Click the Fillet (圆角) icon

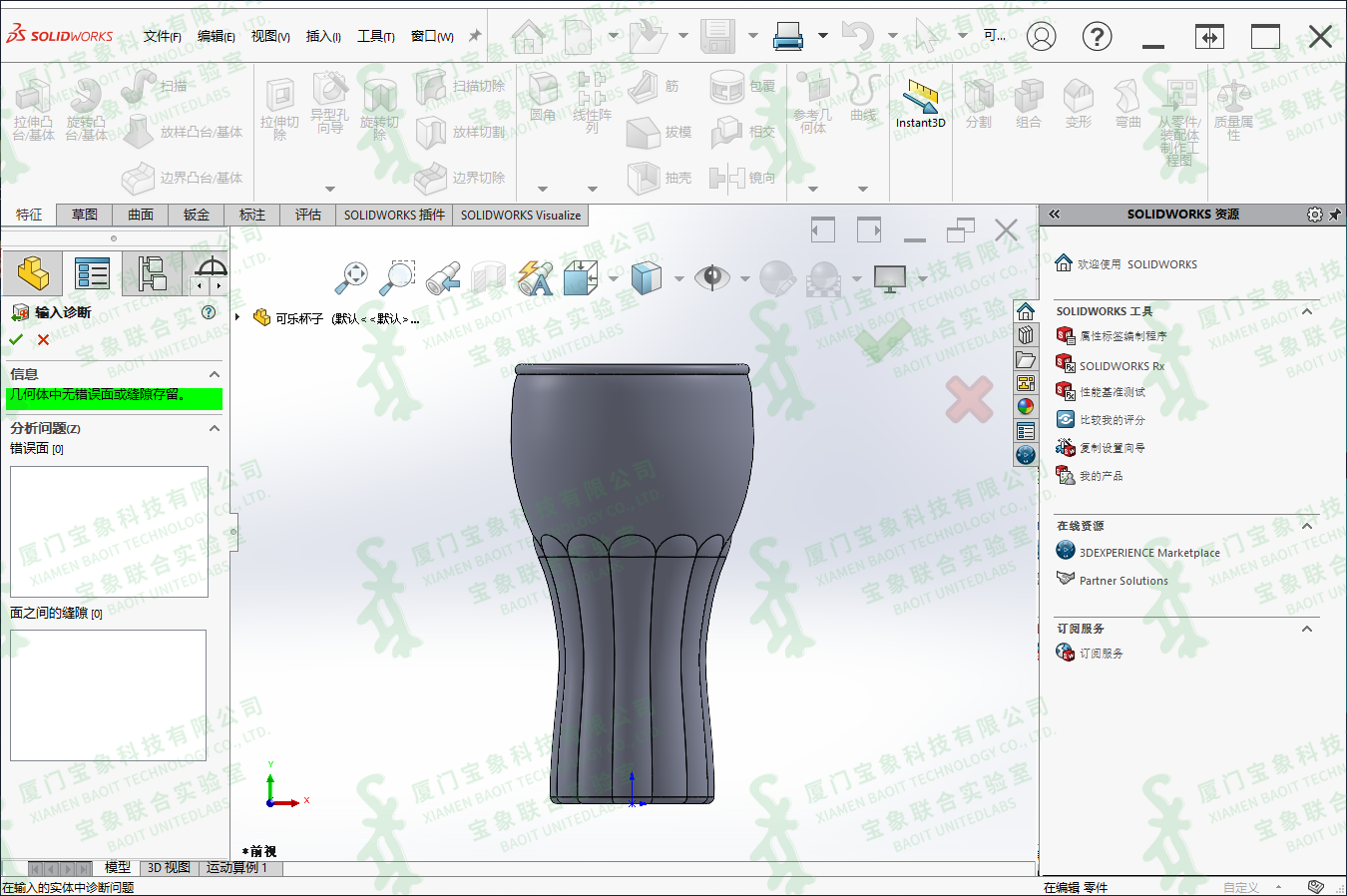(x=543, y=90)
